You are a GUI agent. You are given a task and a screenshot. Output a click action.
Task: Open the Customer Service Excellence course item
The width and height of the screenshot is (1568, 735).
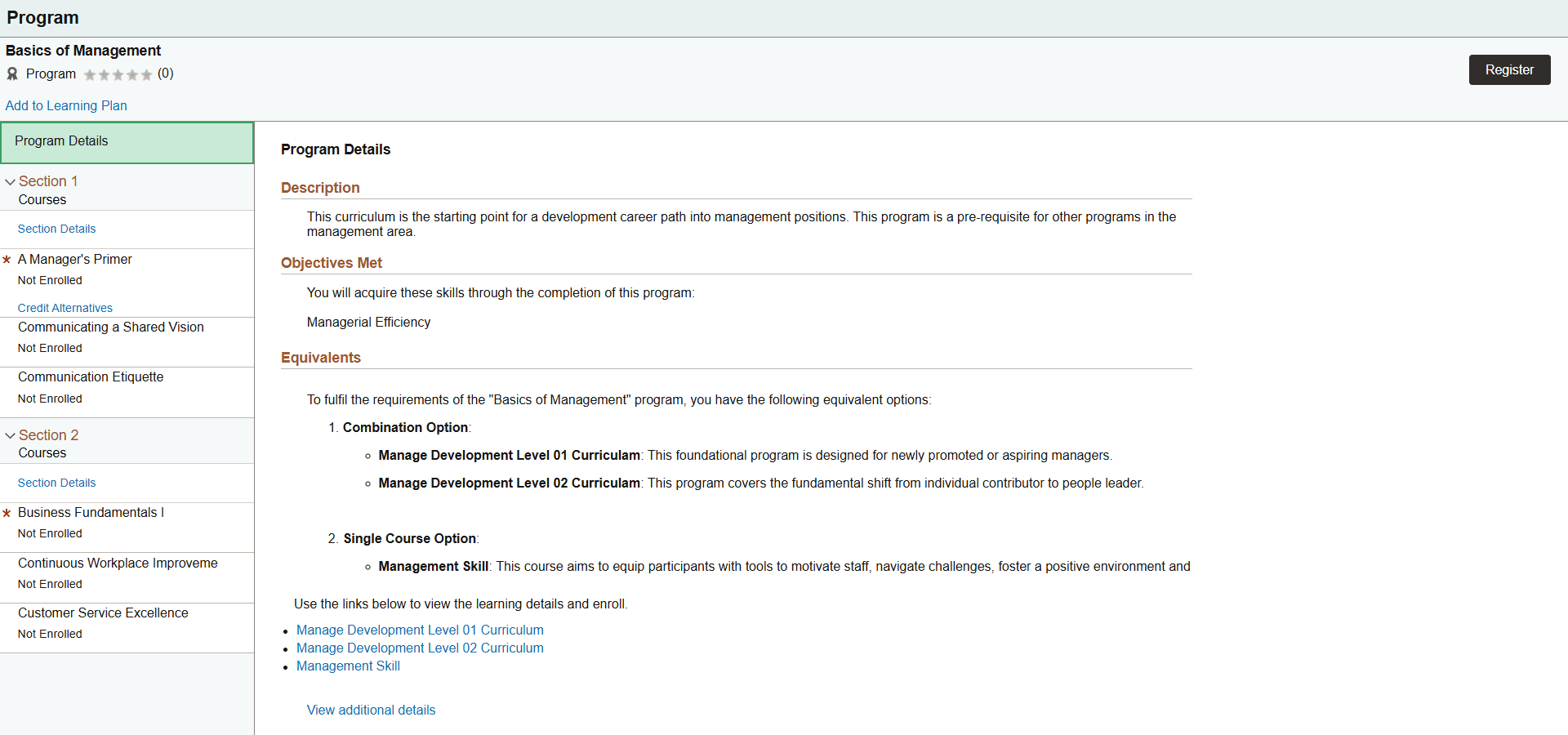pos(103,612)
